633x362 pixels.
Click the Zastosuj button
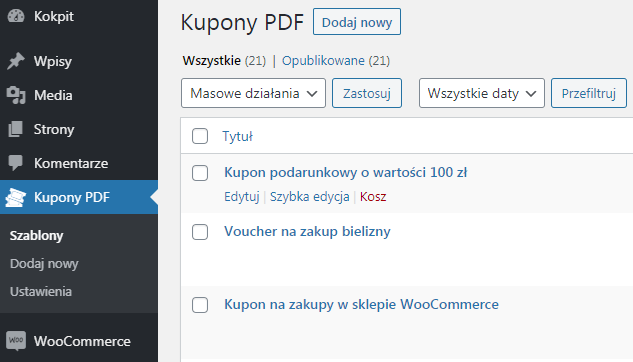coord(367,93)
